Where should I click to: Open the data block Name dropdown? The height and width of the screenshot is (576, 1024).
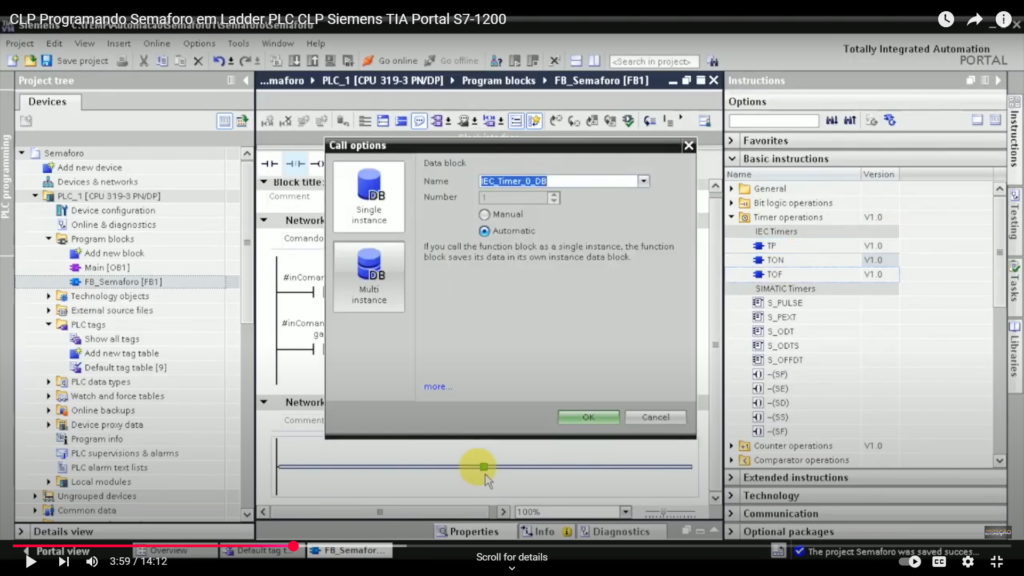643,181
